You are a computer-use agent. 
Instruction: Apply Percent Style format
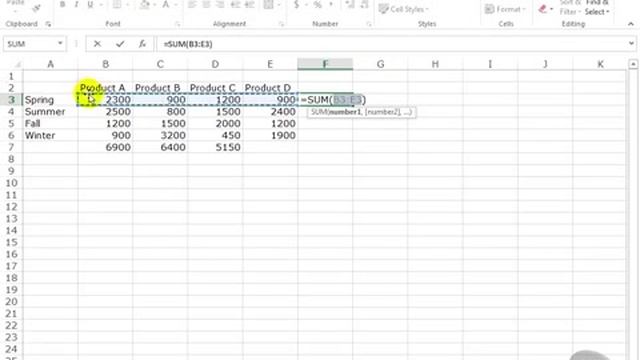pyautogui.click(x=318, y=5)
